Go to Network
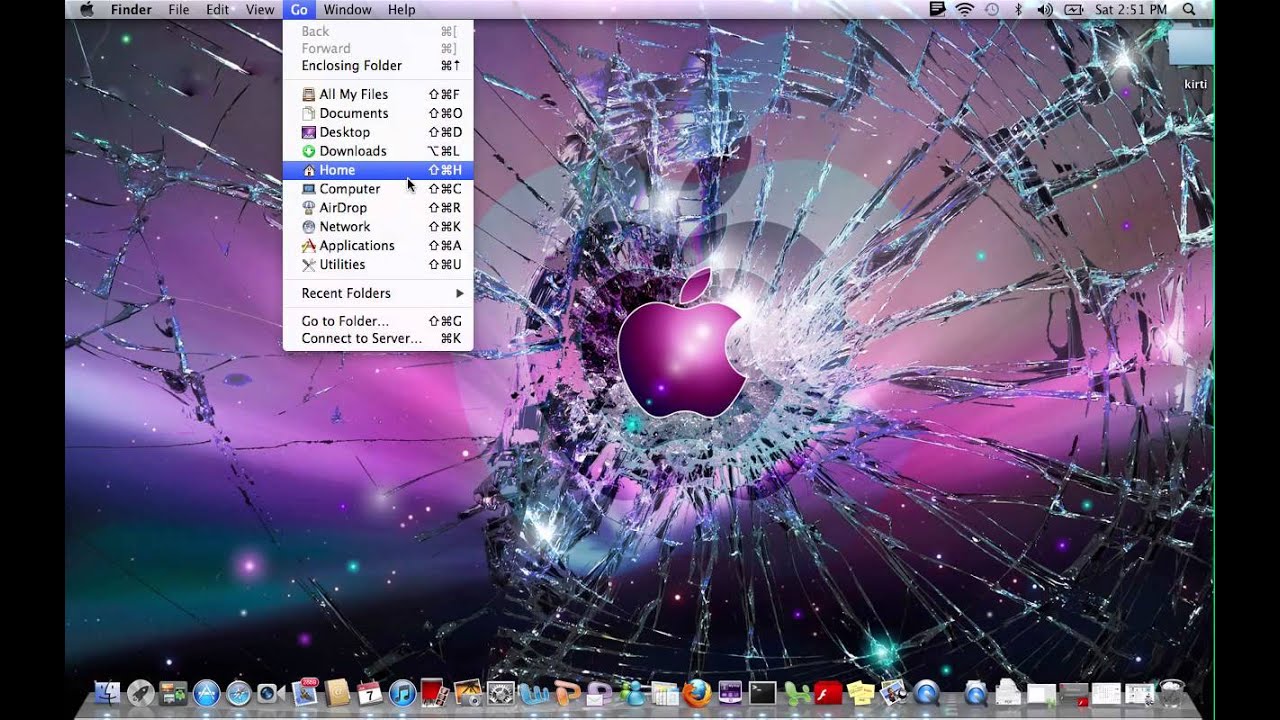 (378, 227)
